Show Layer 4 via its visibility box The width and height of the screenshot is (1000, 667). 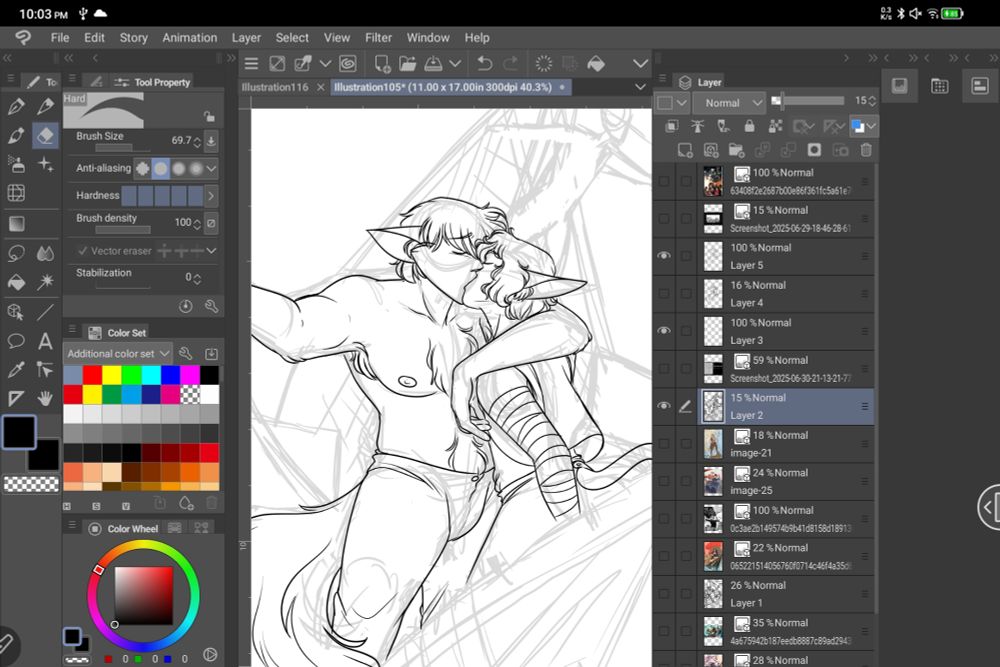[664, 293]
